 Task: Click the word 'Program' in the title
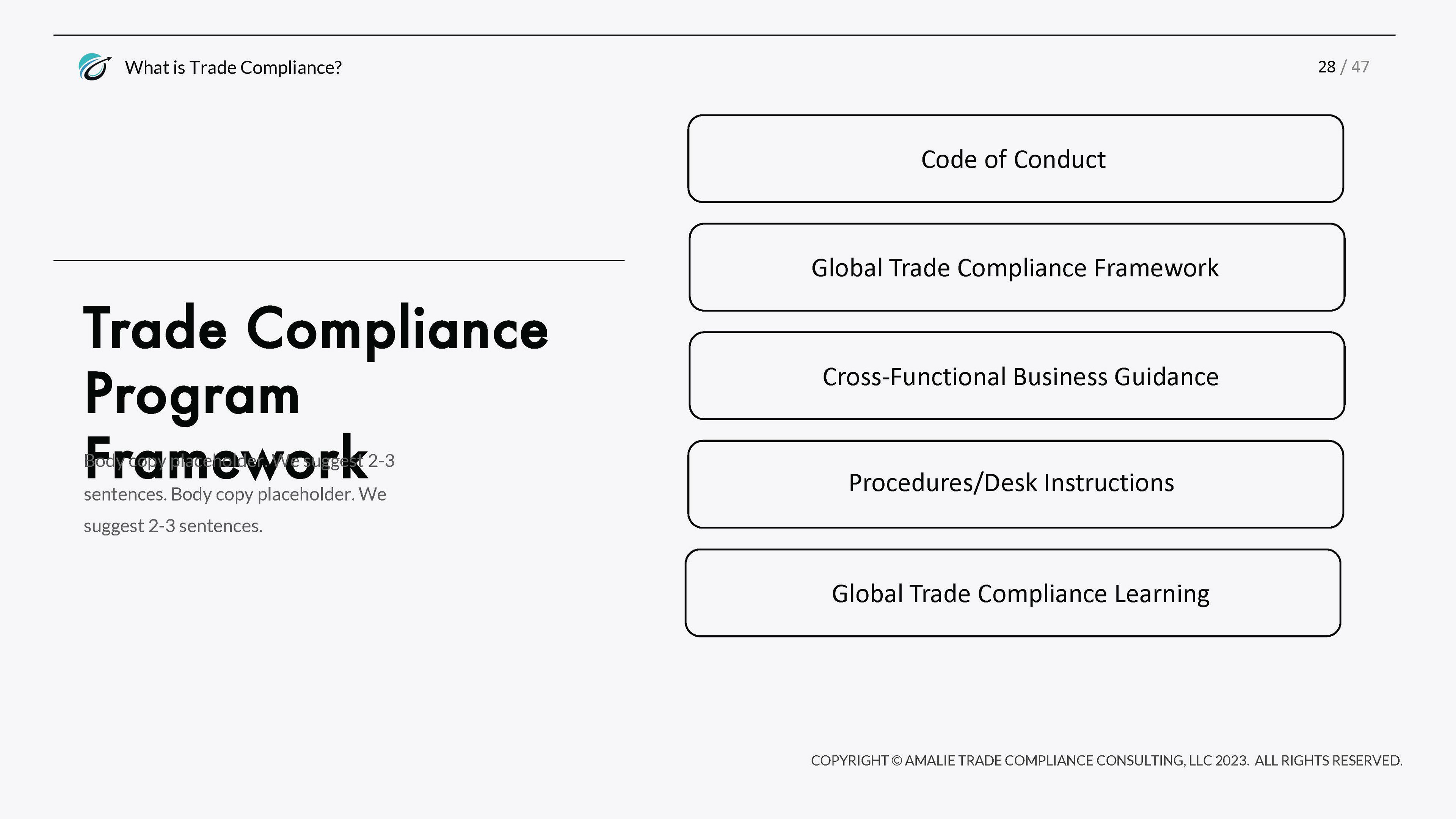point(192,396)
